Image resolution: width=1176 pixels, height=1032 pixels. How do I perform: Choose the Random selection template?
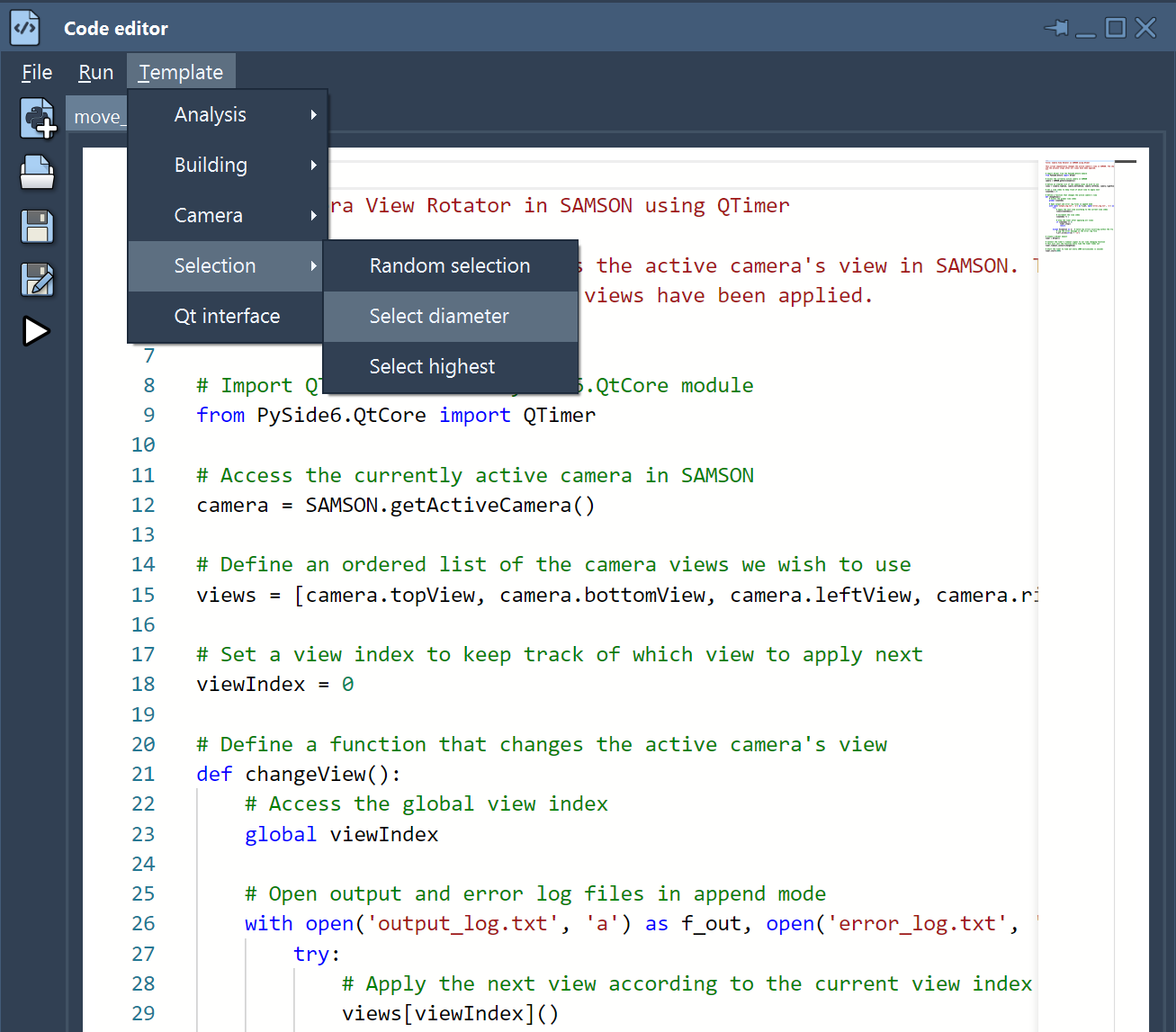click(x=449, y=265)
